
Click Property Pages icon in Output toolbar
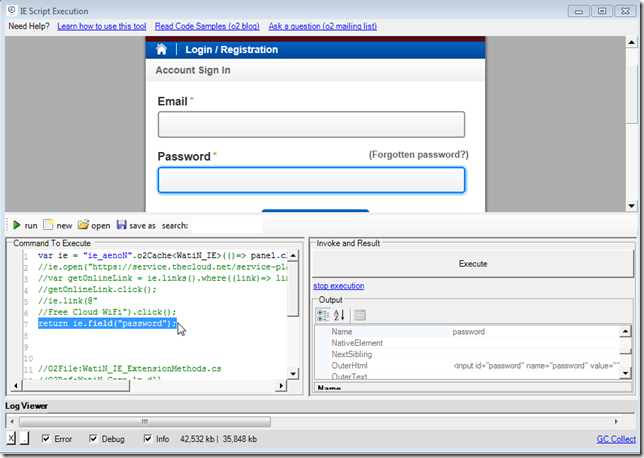[360, 315]
